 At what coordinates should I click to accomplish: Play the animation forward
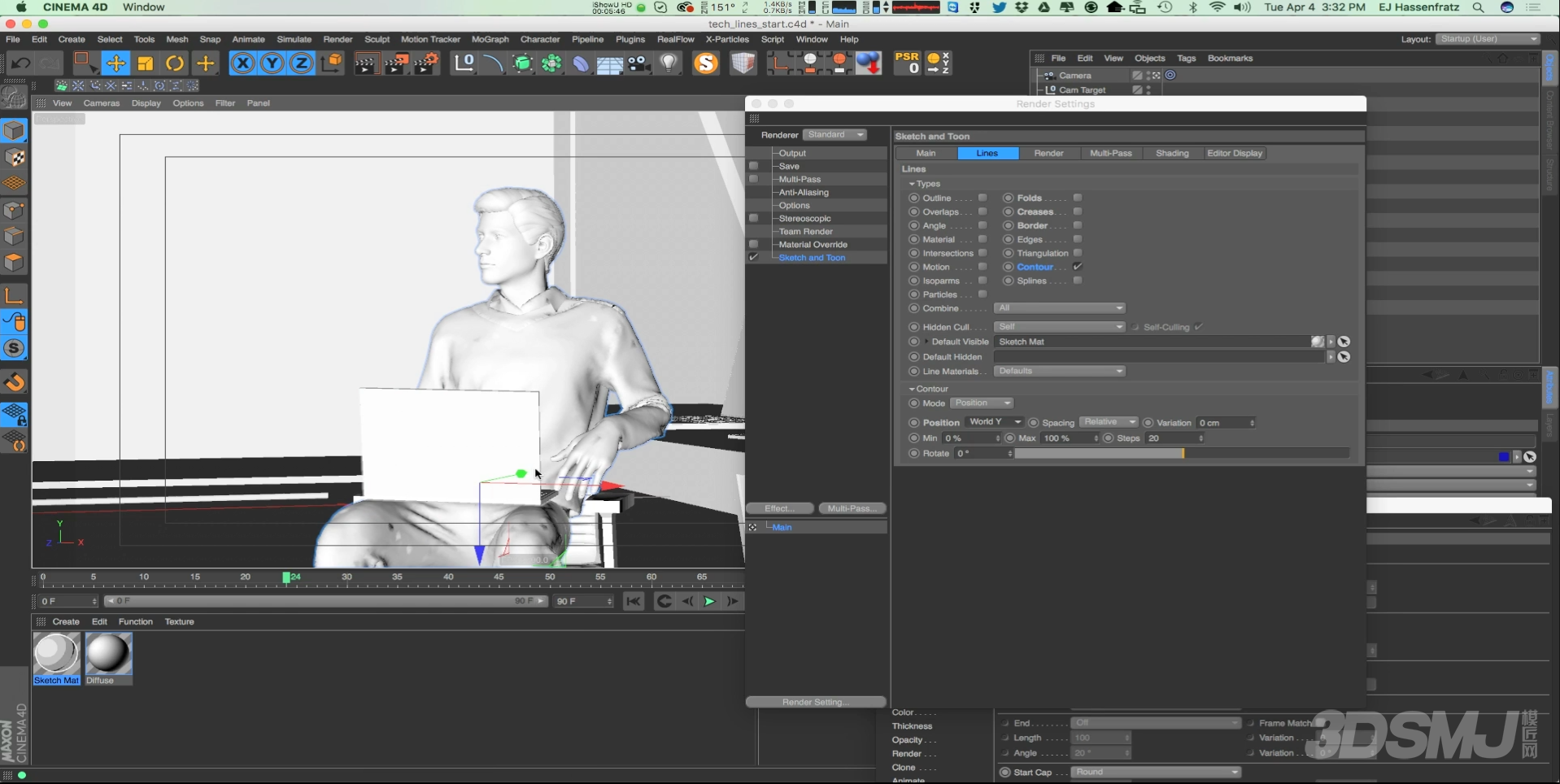[709, 601]
